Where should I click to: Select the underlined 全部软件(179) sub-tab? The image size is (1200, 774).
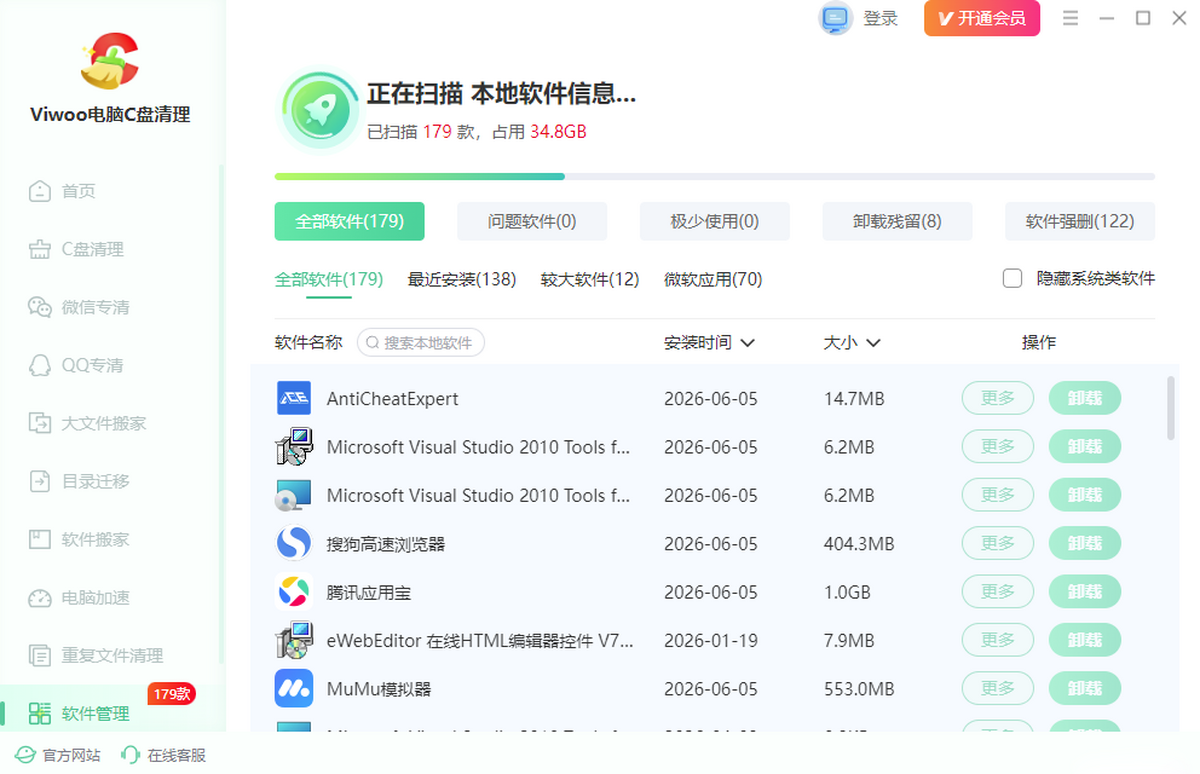click(329, 279)
